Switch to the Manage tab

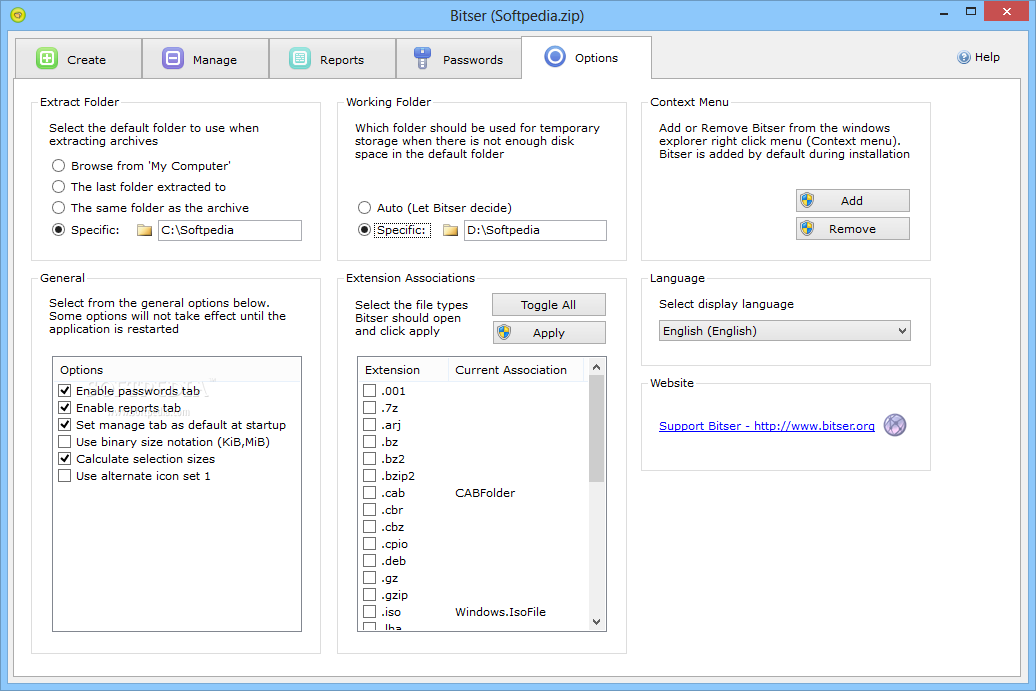205,59
